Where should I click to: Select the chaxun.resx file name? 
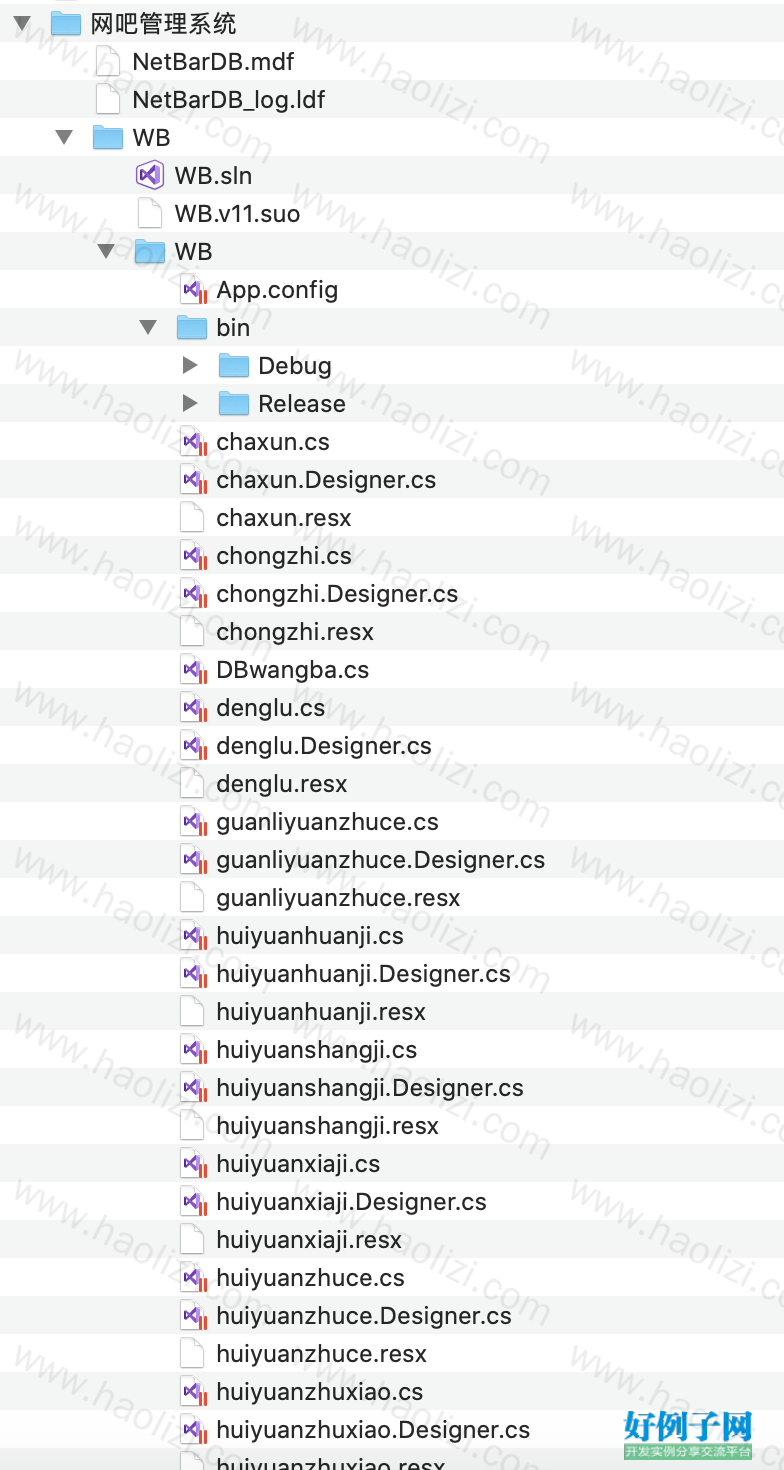coord(284,518)
